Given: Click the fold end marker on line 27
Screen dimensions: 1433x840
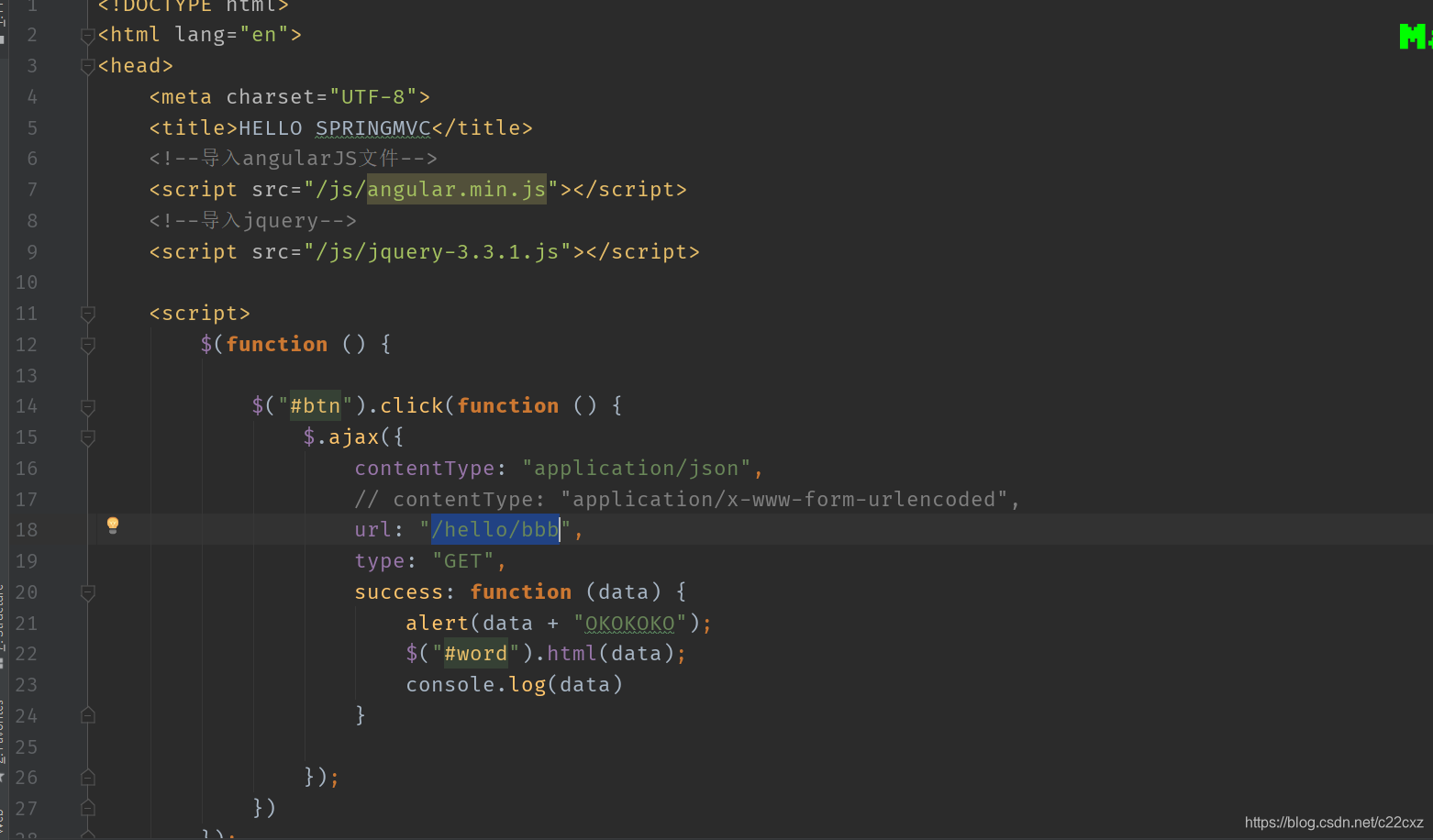Looking at the screenshot, I should coord(88,808).
